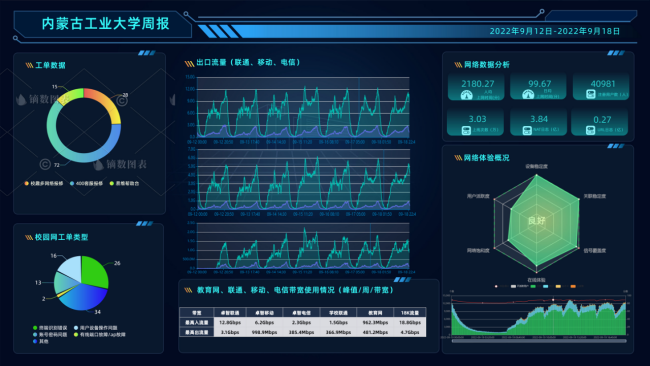Click the card icon below 40981

[591, 95]
